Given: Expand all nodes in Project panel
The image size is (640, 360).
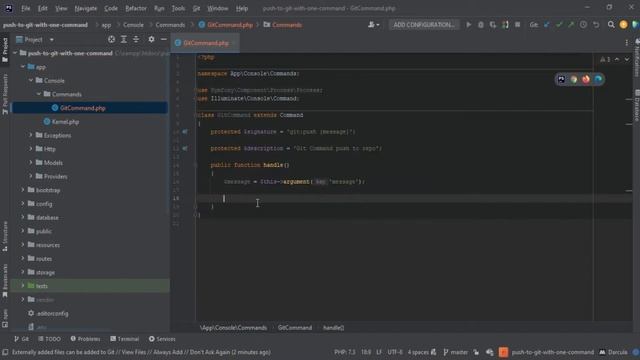Looking at the screenshot, I should 124,39.
